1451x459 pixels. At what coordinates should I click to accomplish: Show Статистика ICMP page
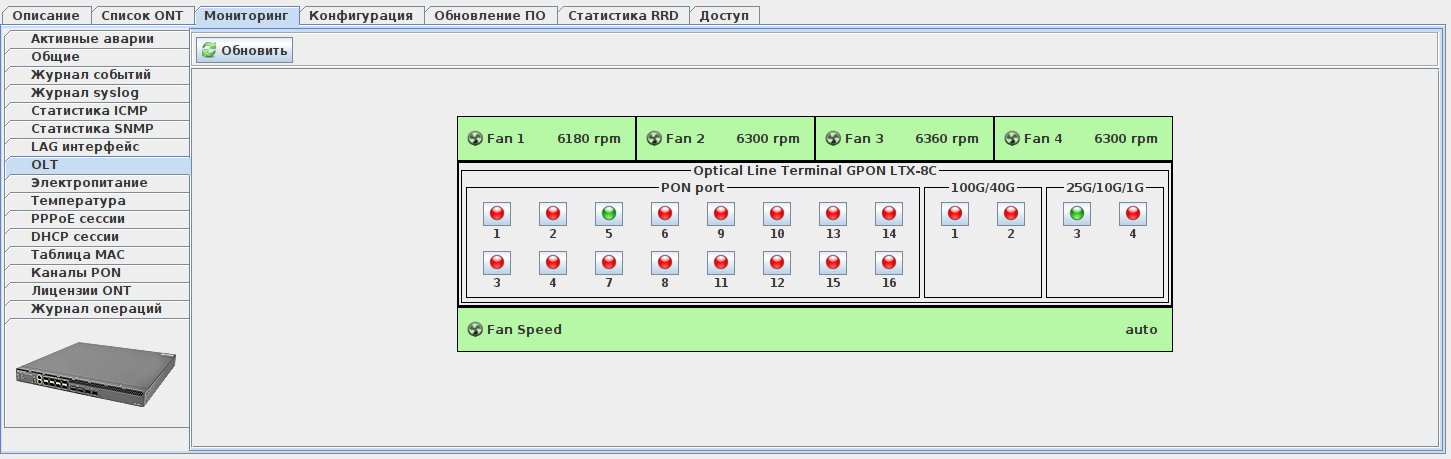[x=97, y=111]
